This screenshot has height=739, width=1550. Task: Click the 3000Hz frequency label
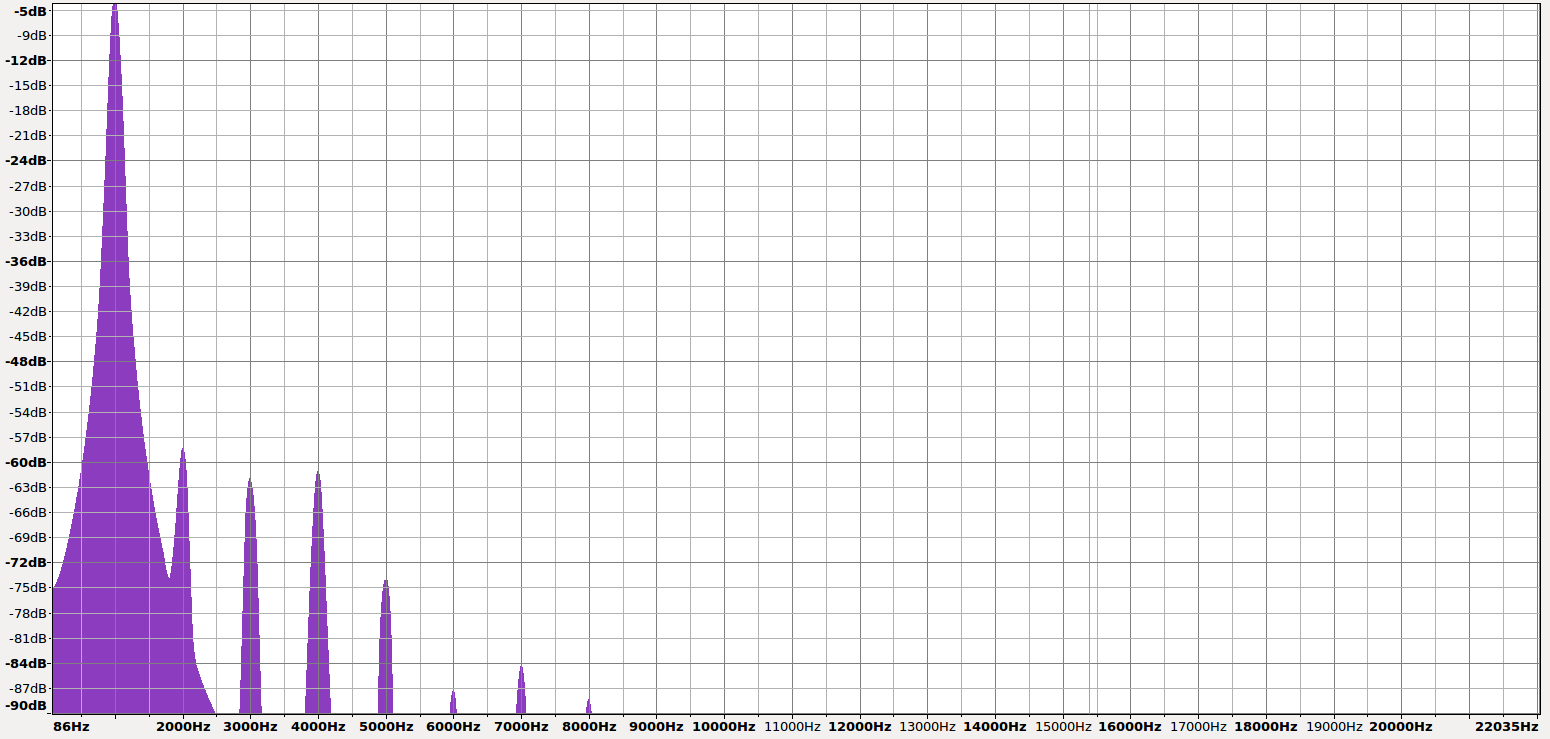pyautogui.click(x=250, y=726)
